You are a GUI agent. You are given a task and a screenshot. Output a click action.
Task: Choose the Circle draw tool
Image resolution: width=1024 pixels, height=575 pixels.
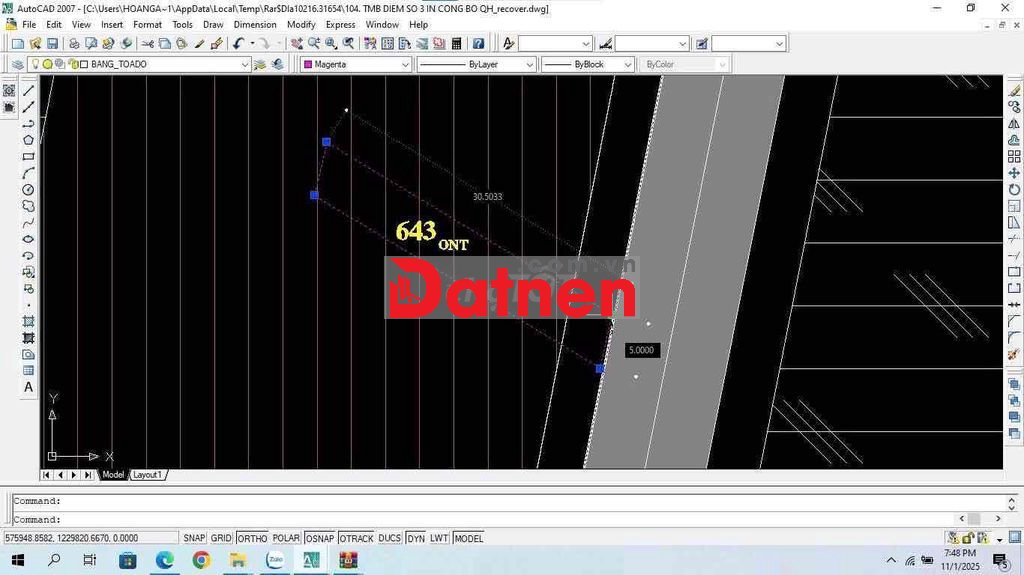coord(28,190)
